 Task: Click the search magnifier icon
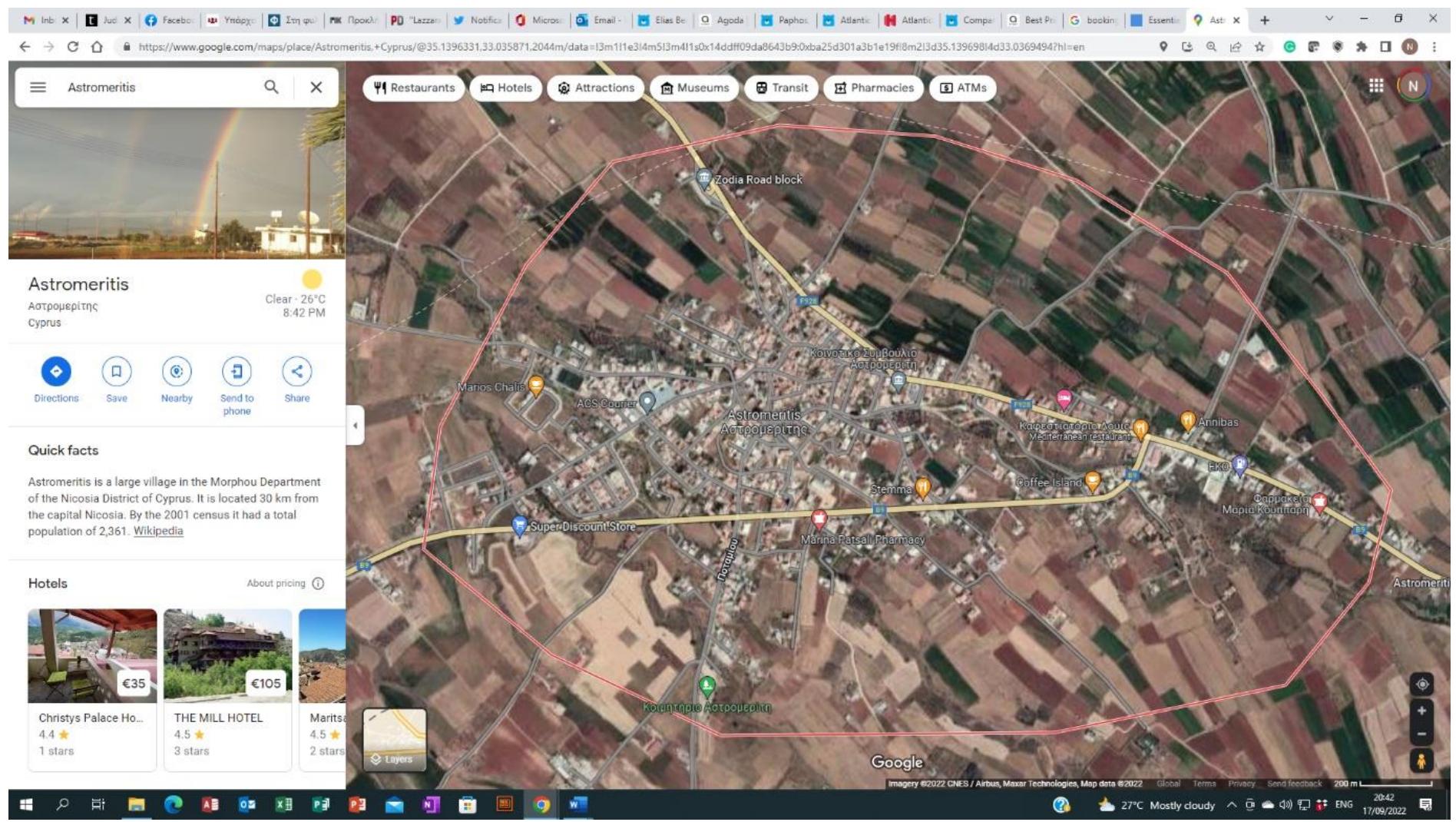click(x=271, y=87)
